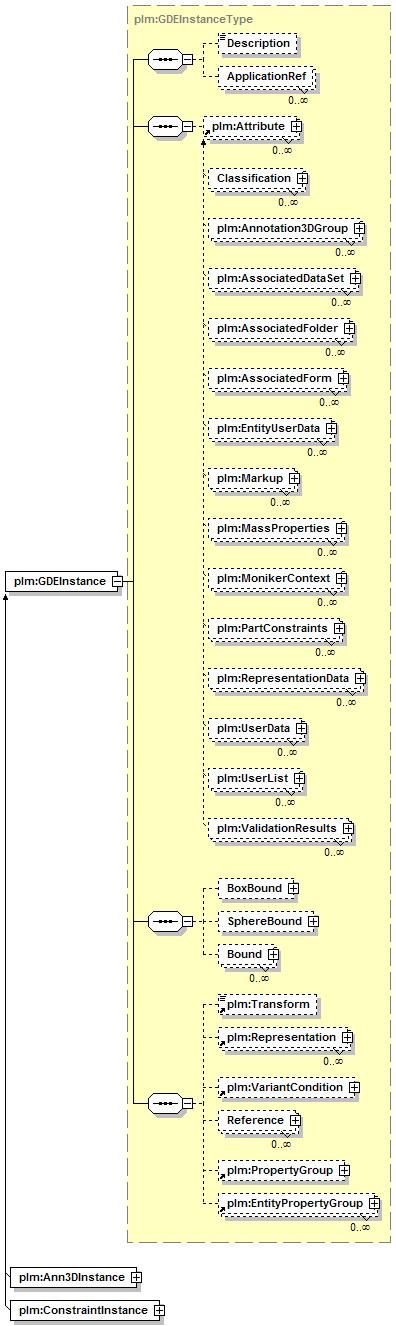The image size is (396, 1326).
Task: Click the ApplicationRef element
Action: (266, 76)
